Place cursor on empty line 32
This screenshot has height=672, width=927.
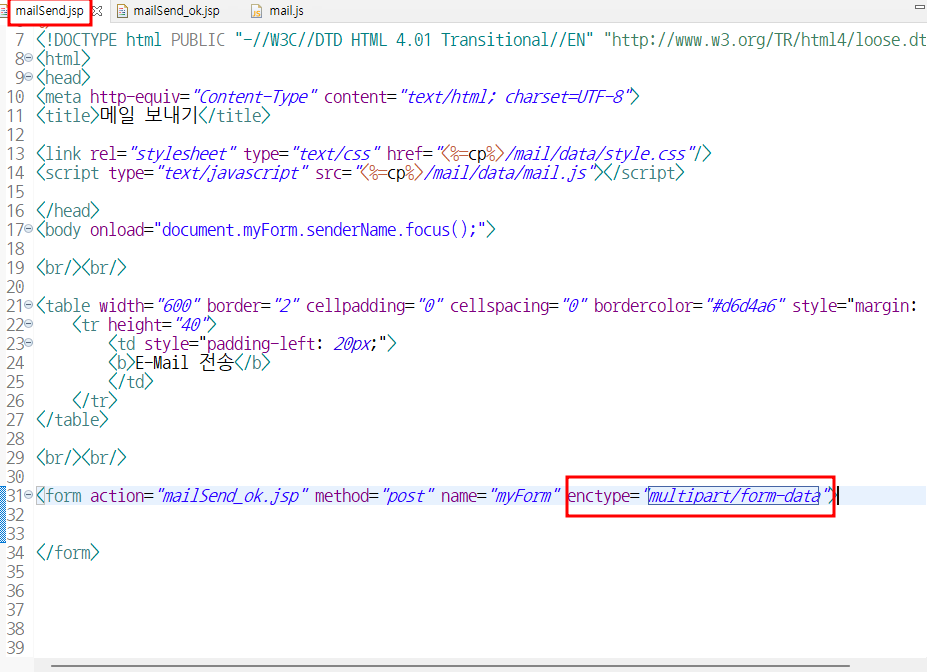(x=479, y=515)
